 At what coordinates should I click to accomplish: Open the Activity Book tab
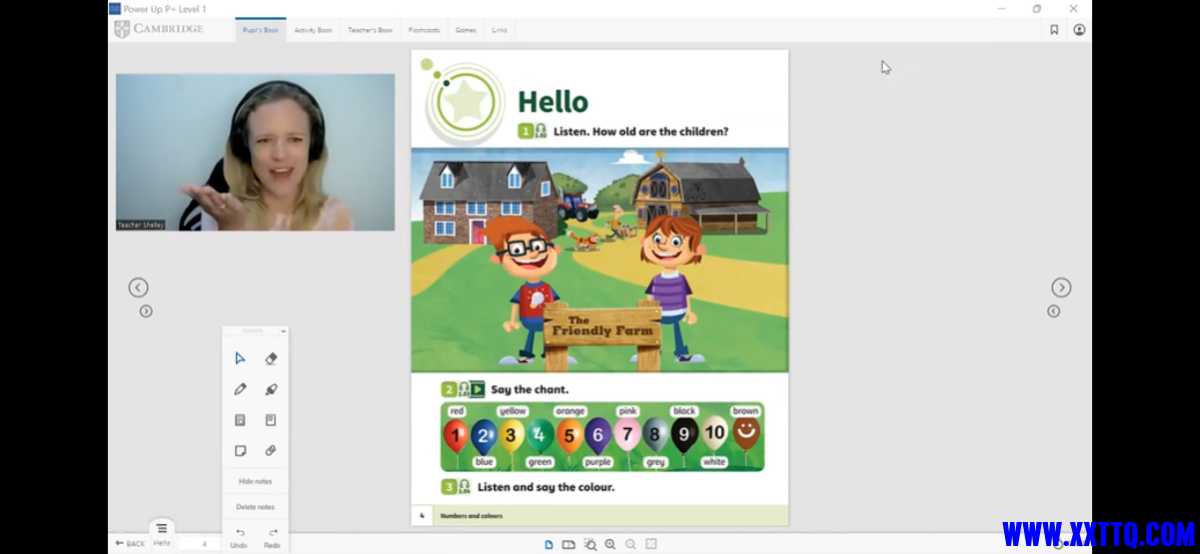(x=313, y=30)
